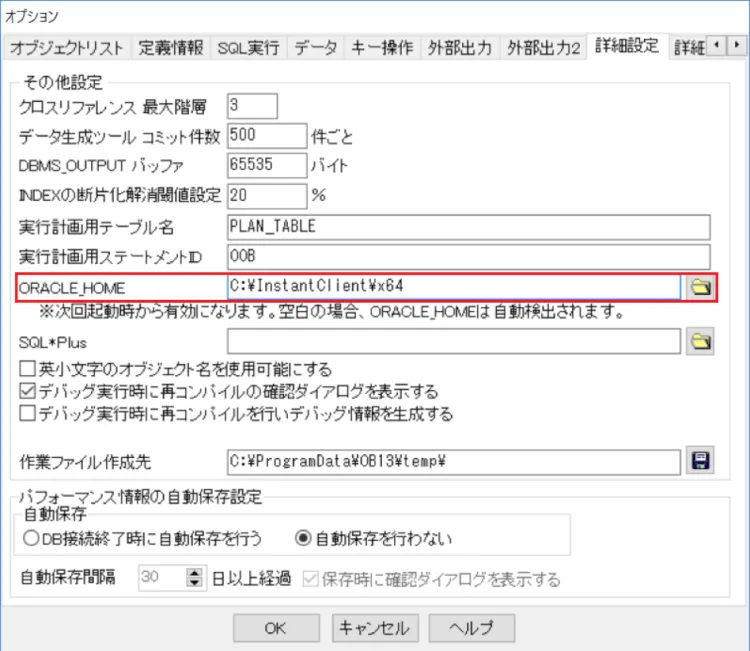Select the 詳細設定 tab
The width and height of the screenshot is (750, 651).
tap(627, 46)
